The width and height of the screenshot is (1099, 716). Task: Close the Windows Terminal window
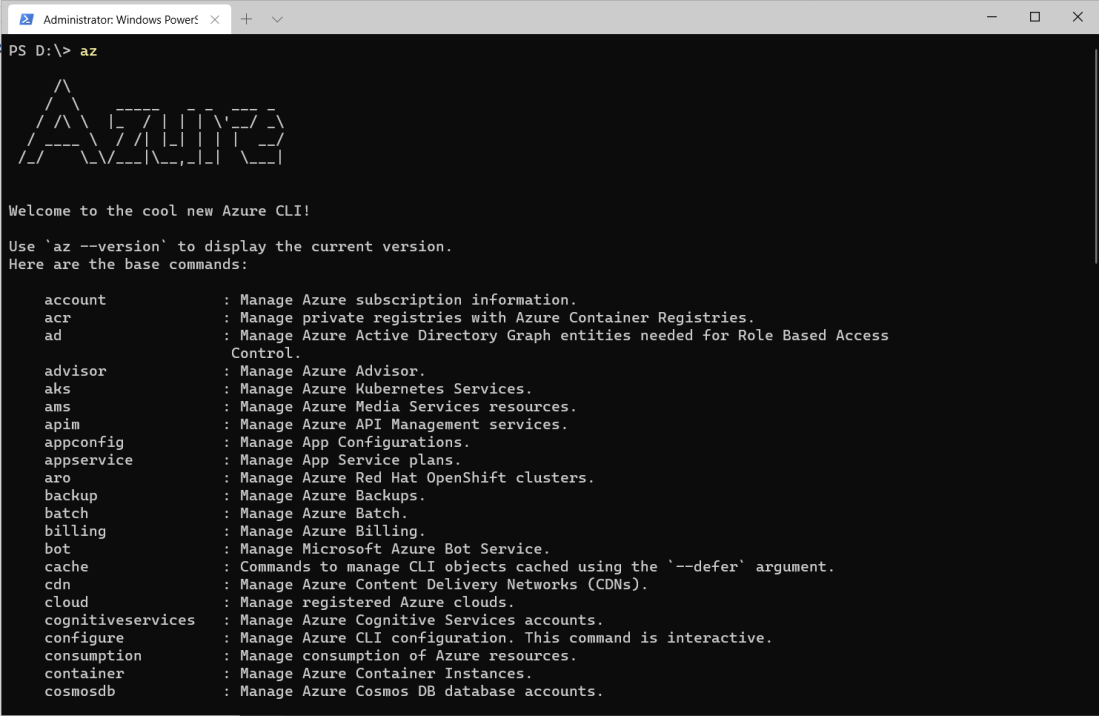pos(1077,17)
